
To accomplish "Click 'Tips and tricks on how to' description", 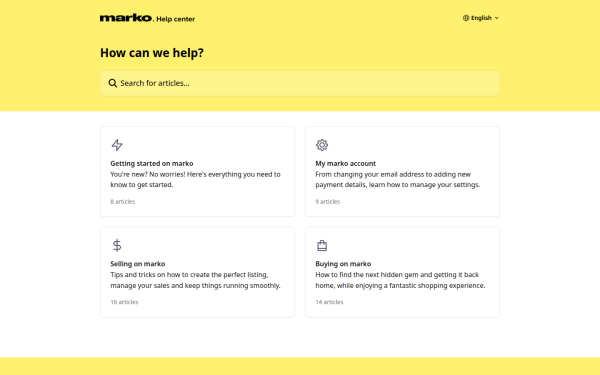I will pos(195,280).
